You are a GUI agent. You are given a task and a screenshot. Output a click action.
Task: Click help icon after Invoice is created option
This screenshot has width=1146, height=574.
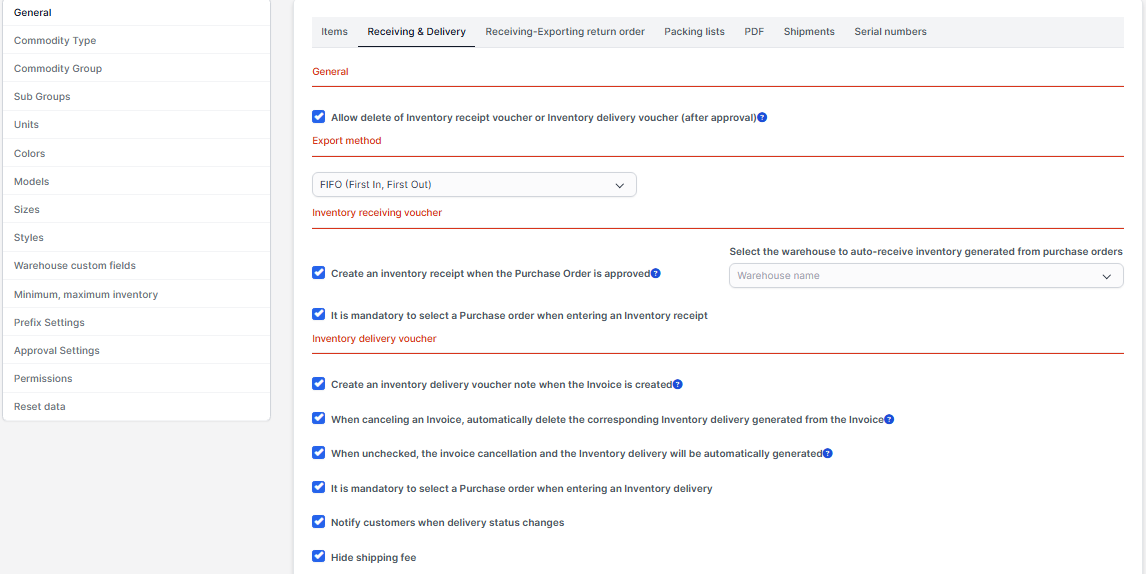[678, 384]
